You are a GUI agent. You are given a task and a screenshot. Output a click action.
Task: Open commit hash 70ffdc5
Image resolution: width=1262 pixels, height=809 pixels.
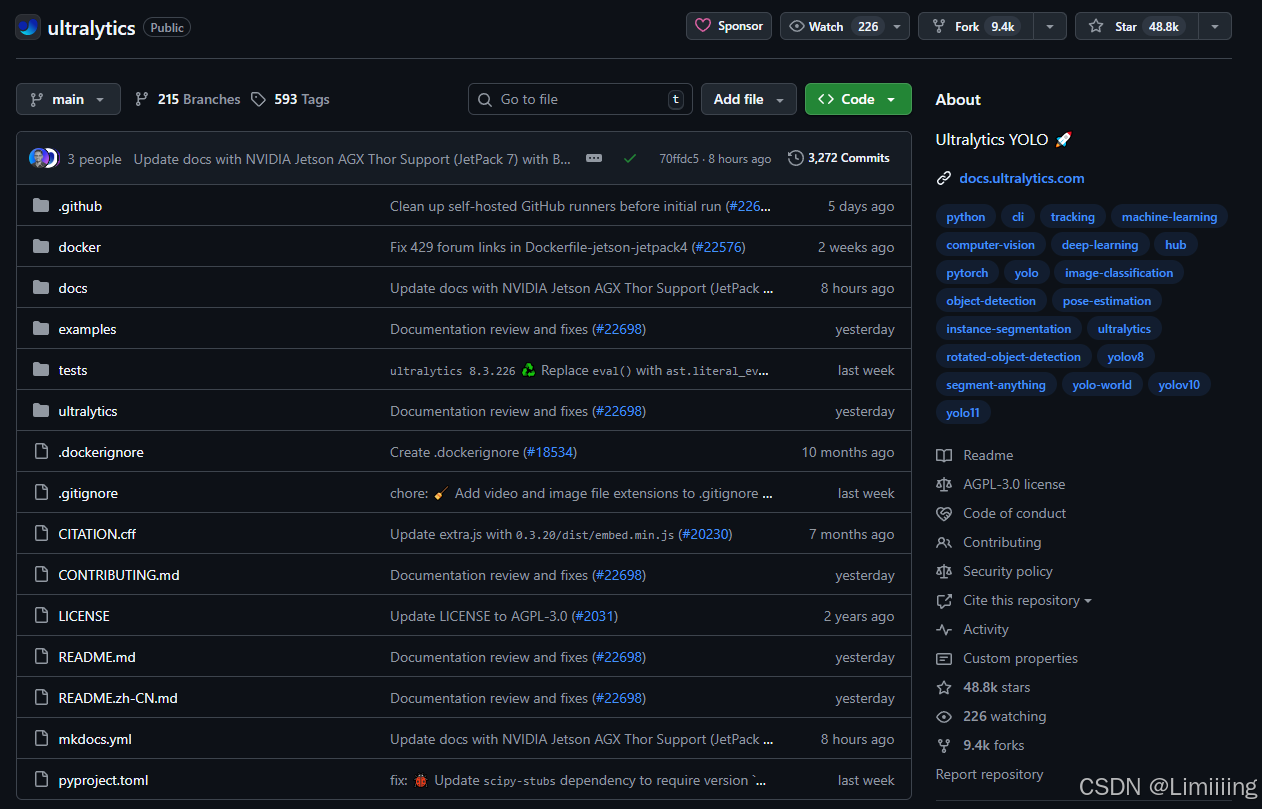point(679,158)
